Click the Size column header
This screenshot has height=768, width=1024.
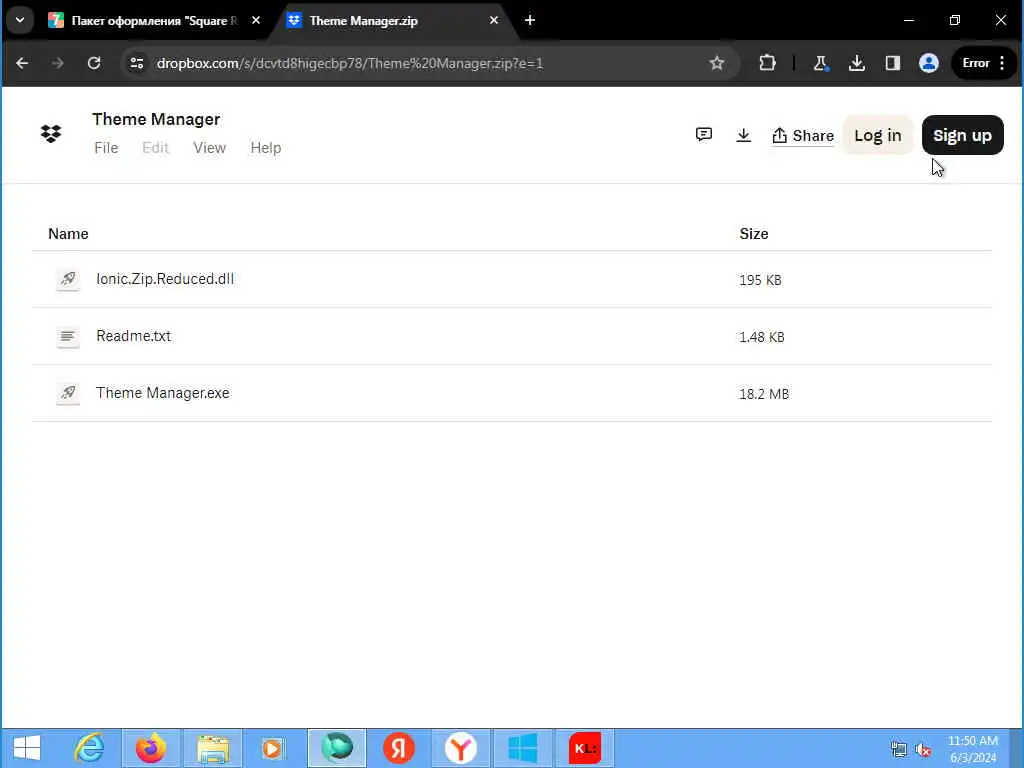pos(754,234)
